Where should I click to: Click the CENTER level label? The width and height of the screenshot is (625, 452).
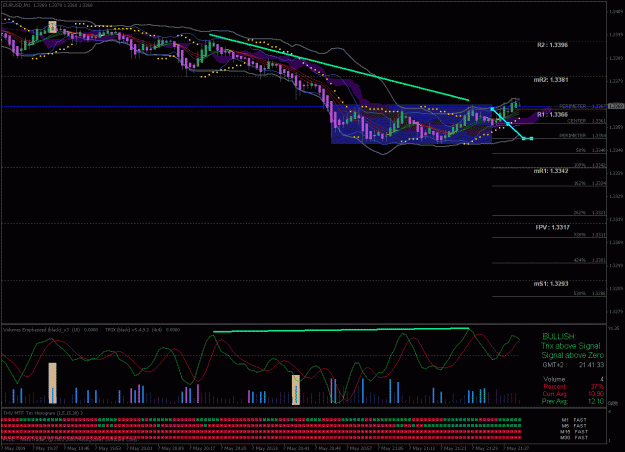coord(577,121)
